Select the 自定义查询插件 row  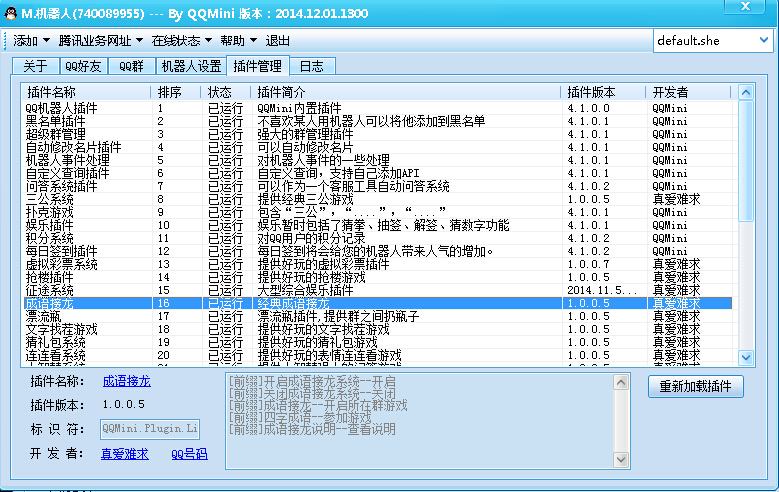click(x=378, y=173)
